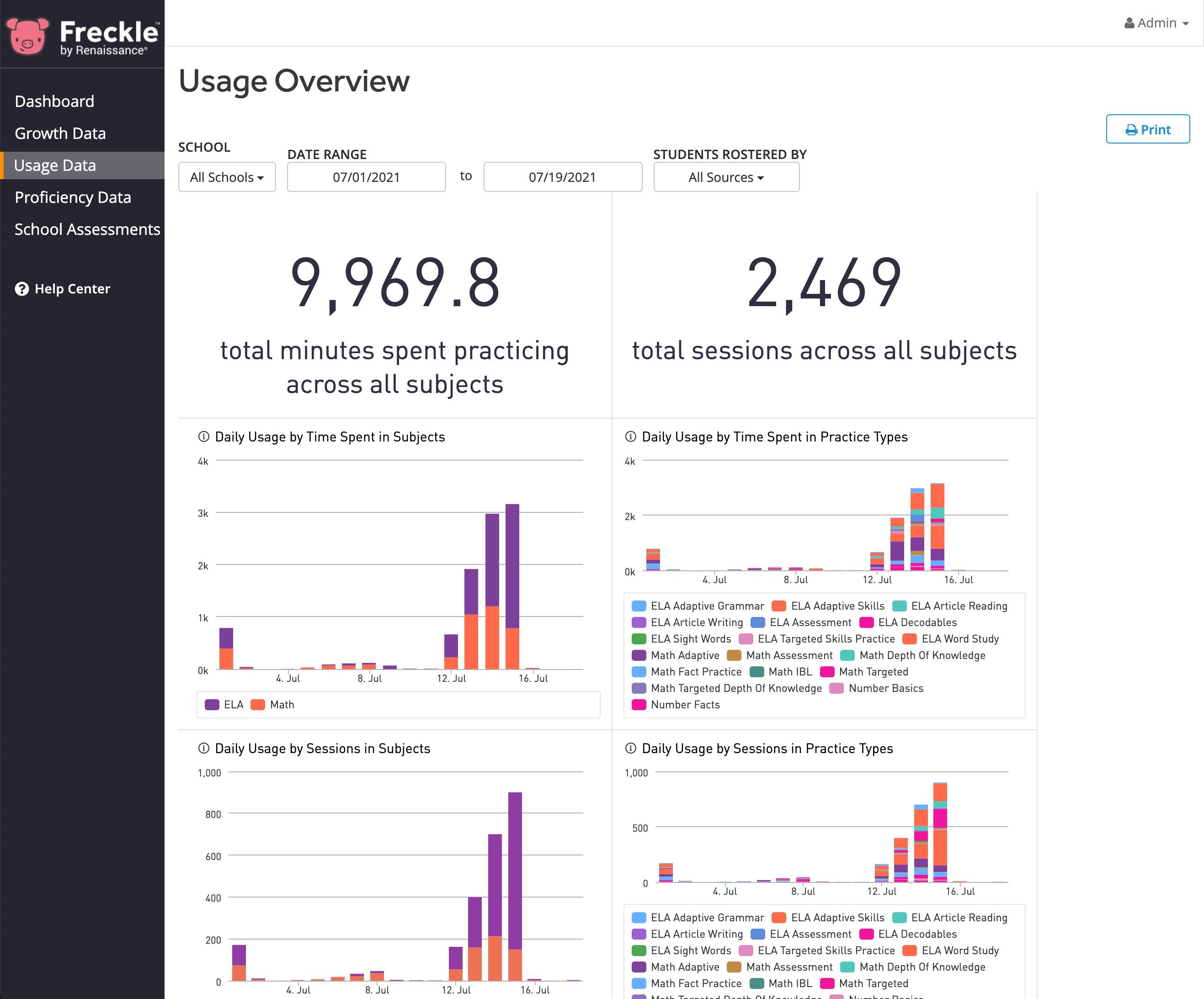Viewport: 1204px width, 999px height.
Task: Click the tallest bar in Sessions in Subjects chart
Action: tap(515, 887)
